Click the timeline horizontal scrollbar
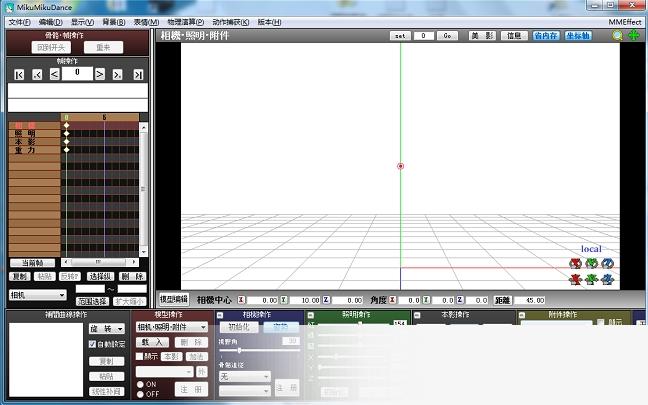 click(100, 262)
